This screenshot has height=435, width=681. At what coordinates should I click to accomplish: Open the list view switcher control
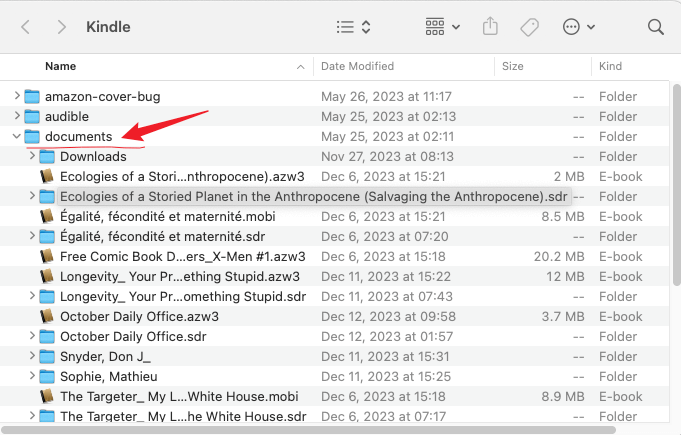click(353, 27)
